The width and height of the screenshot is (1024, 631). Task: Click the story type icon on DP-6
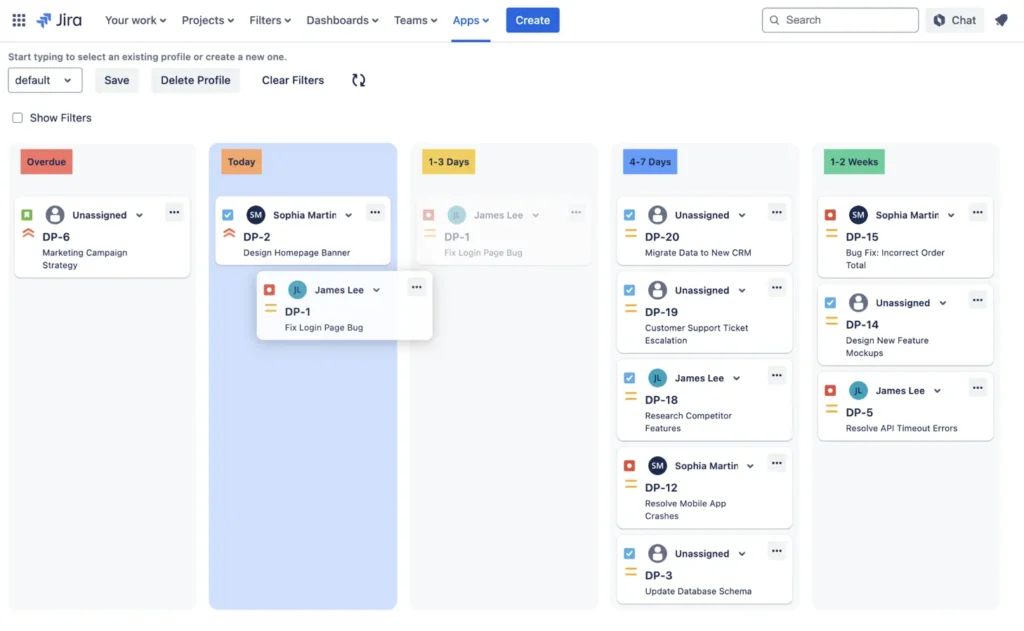click(27, 215)
